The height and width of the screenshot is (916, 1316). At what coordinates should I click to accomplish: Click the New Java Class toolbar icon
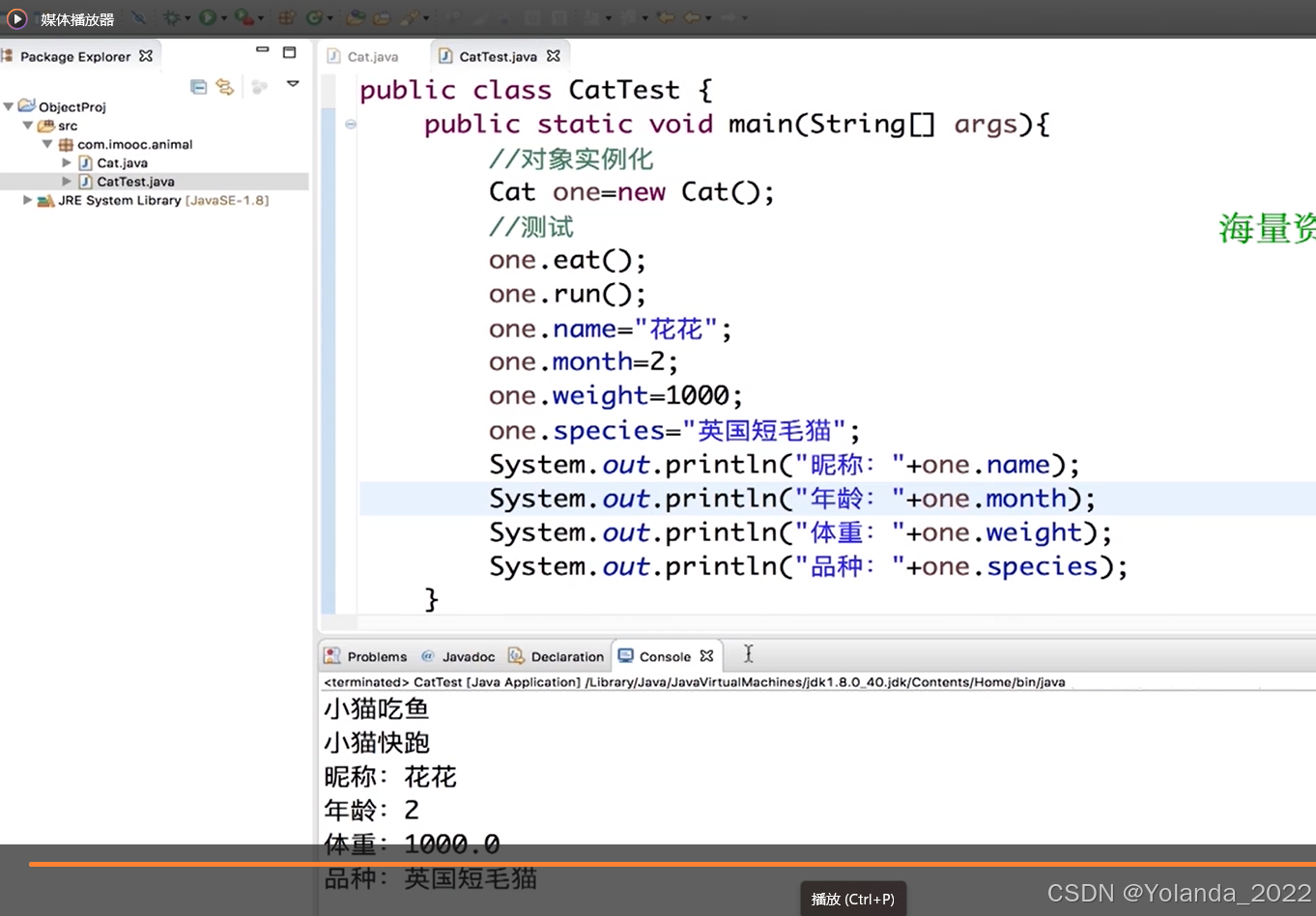314,17
